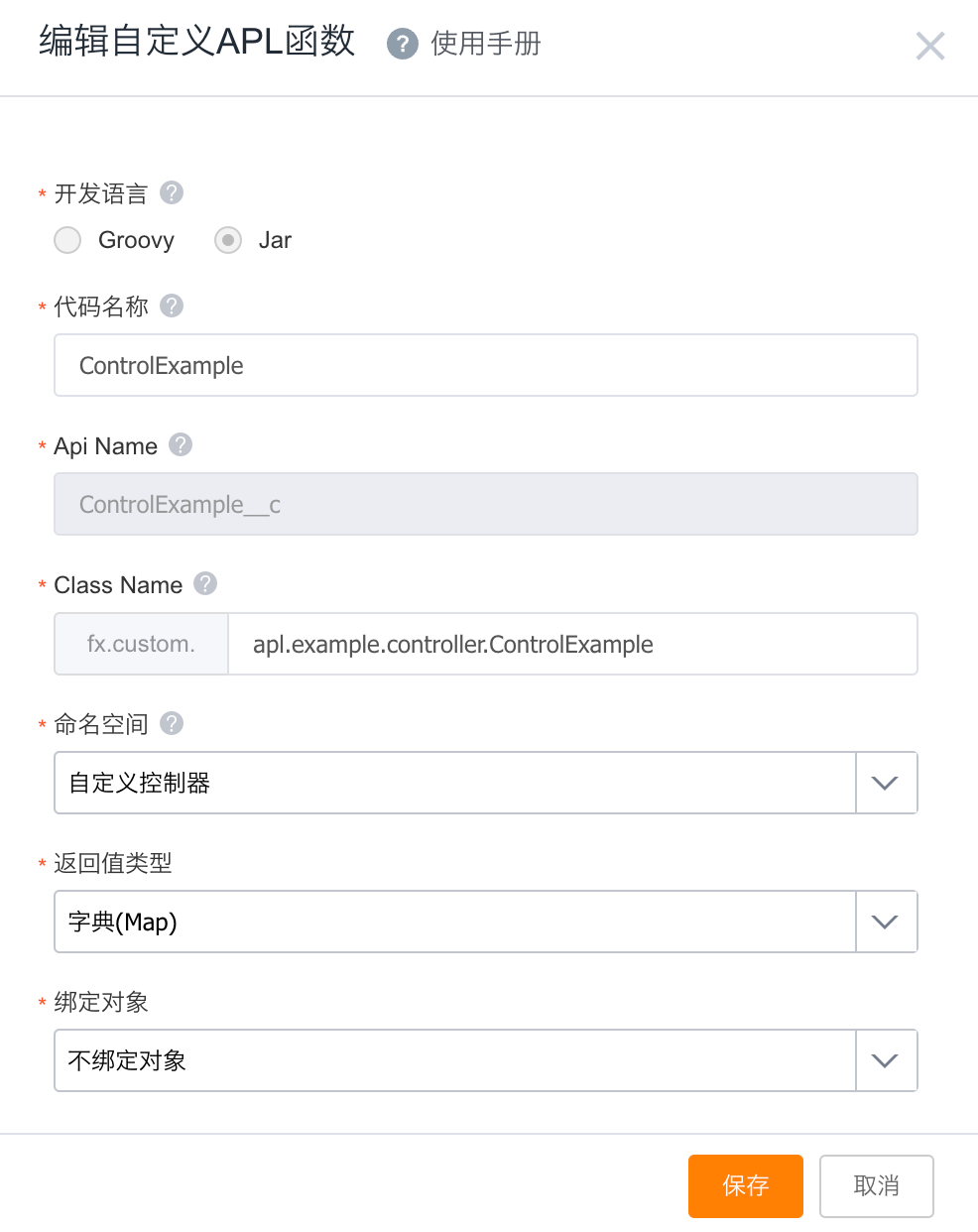
Task: Click help icon next to 命名空间
Action: point(172,723)
